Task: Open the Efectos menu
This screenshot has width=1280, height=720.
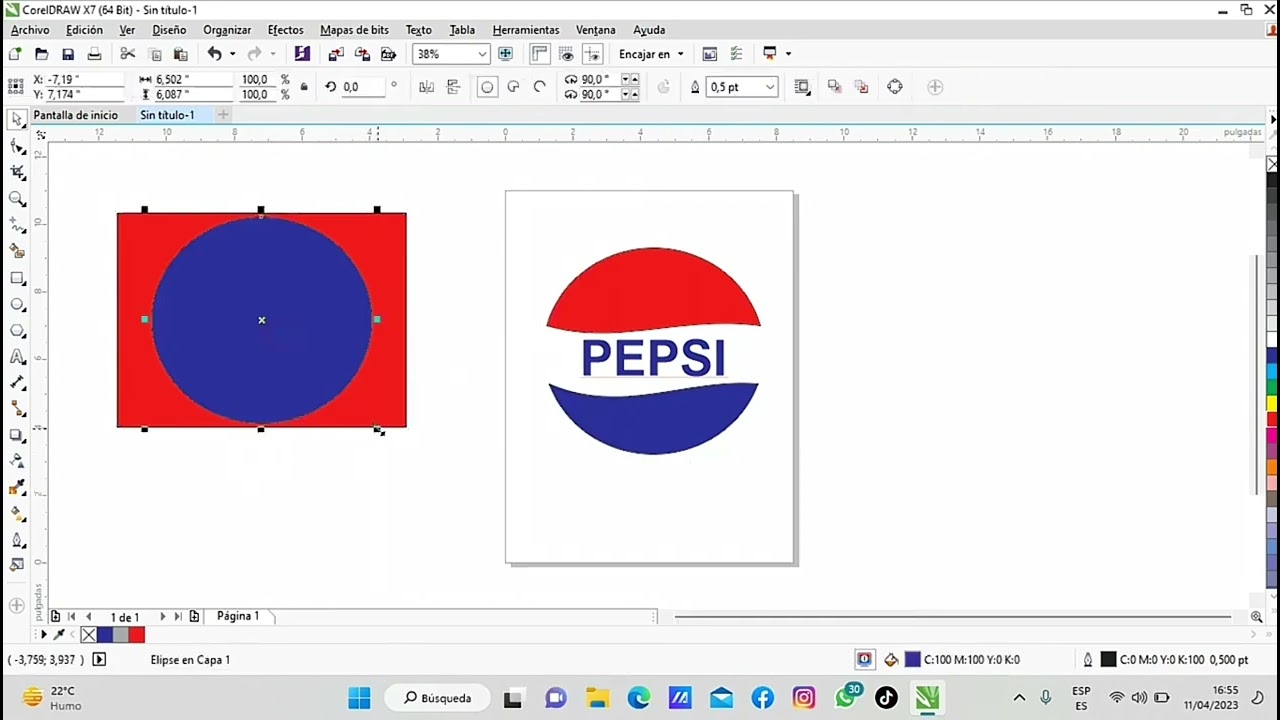Action: [285, 30]
